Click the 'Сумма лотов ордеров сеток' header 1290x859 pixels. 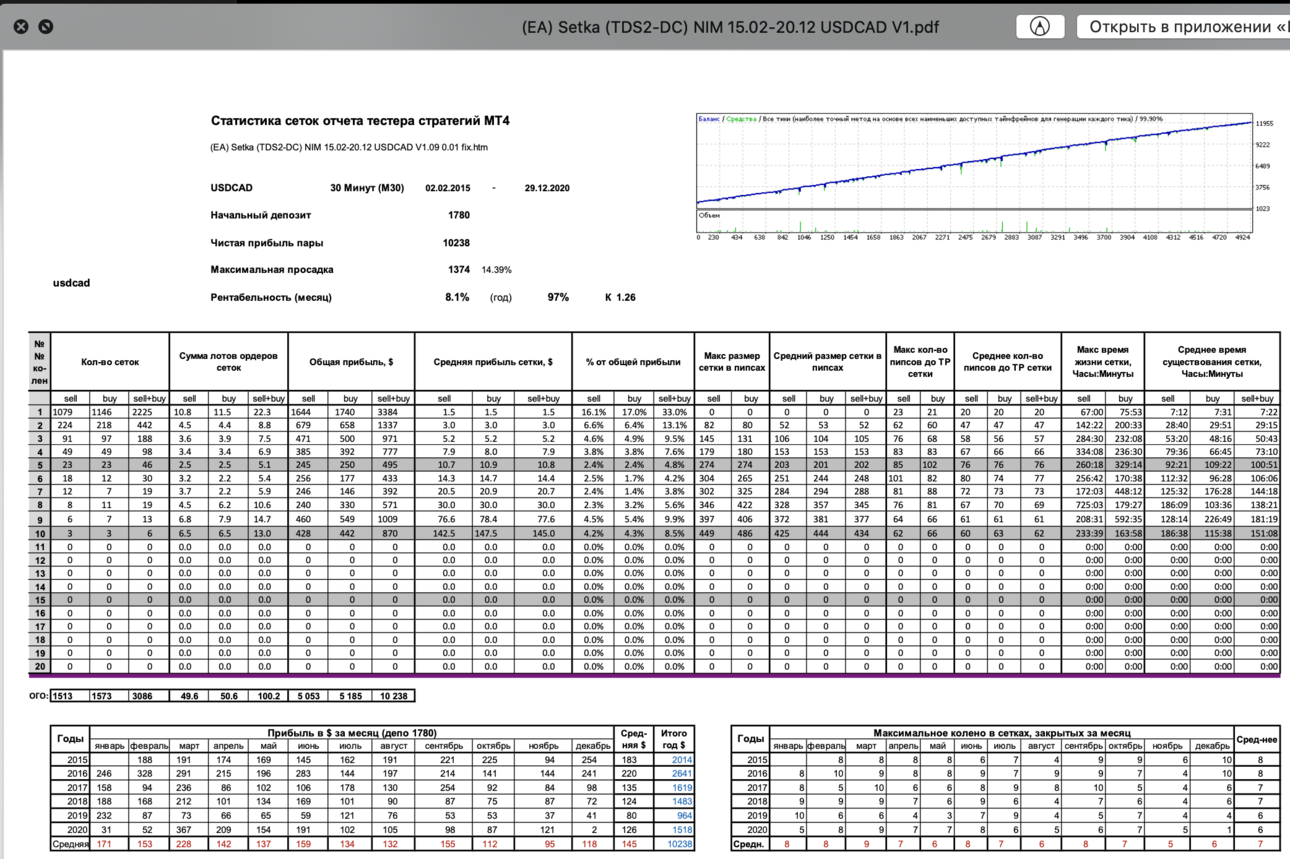[x=229, y=362]
